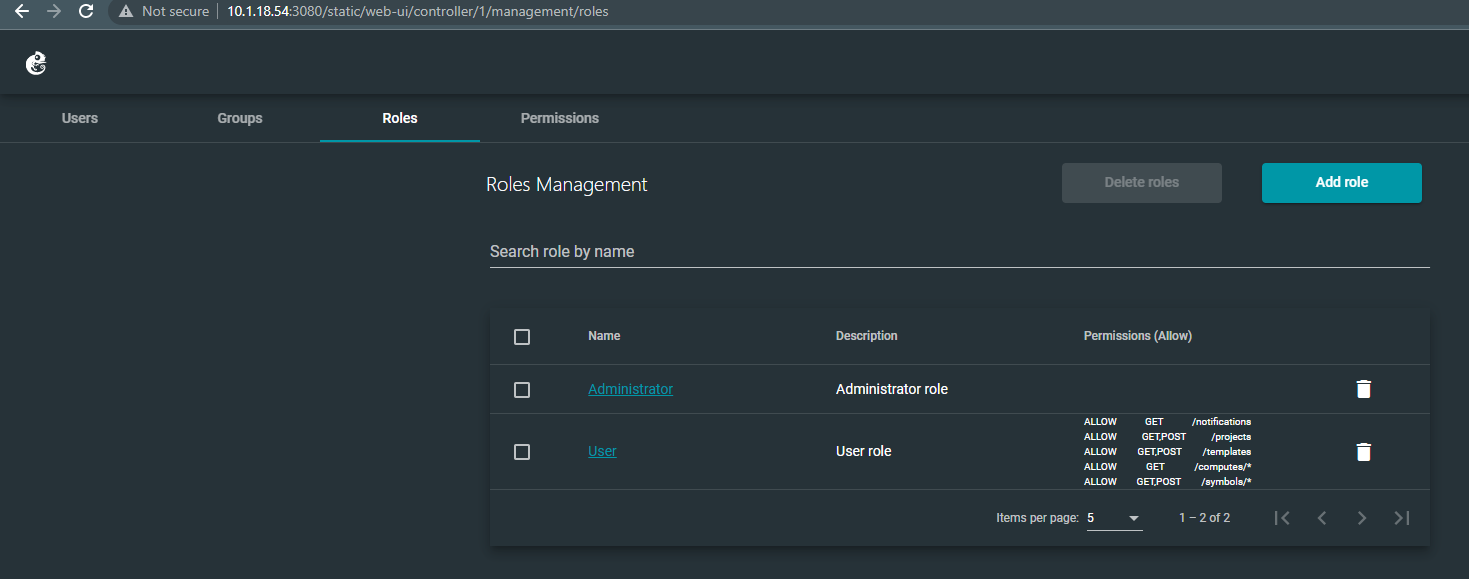Jump to the first page of roles
The height and width of the screenshot is (579, 1469).
click(x=1283, y=517)
